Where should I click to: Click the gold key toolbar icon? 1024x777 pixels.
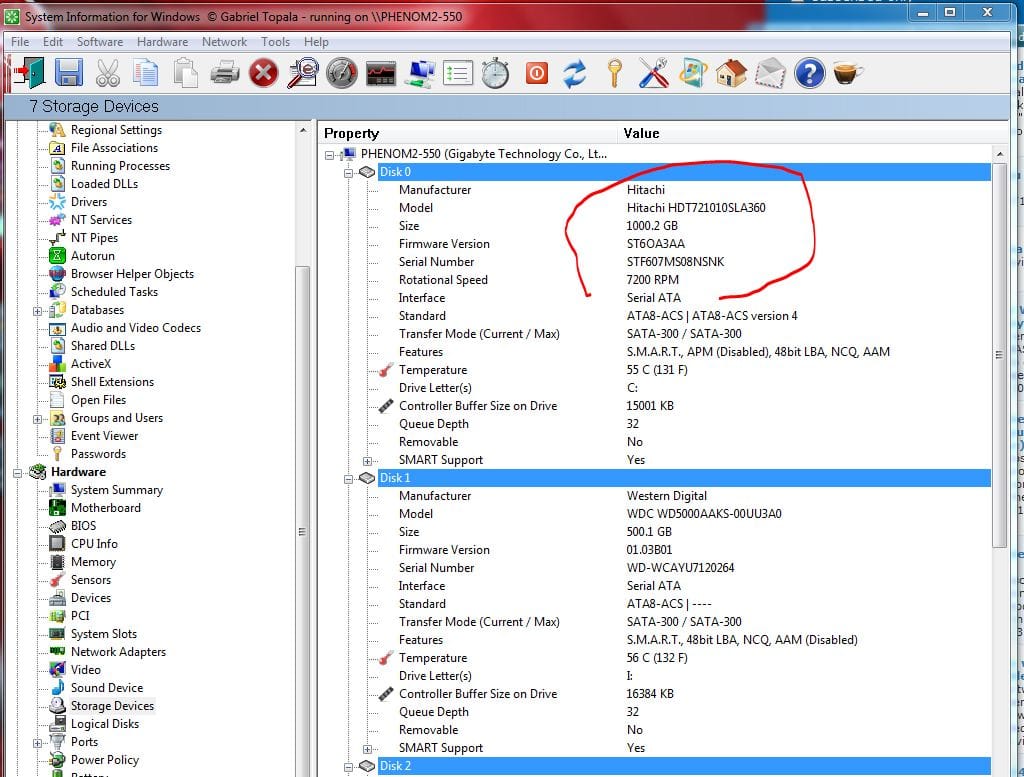(614, 72)
